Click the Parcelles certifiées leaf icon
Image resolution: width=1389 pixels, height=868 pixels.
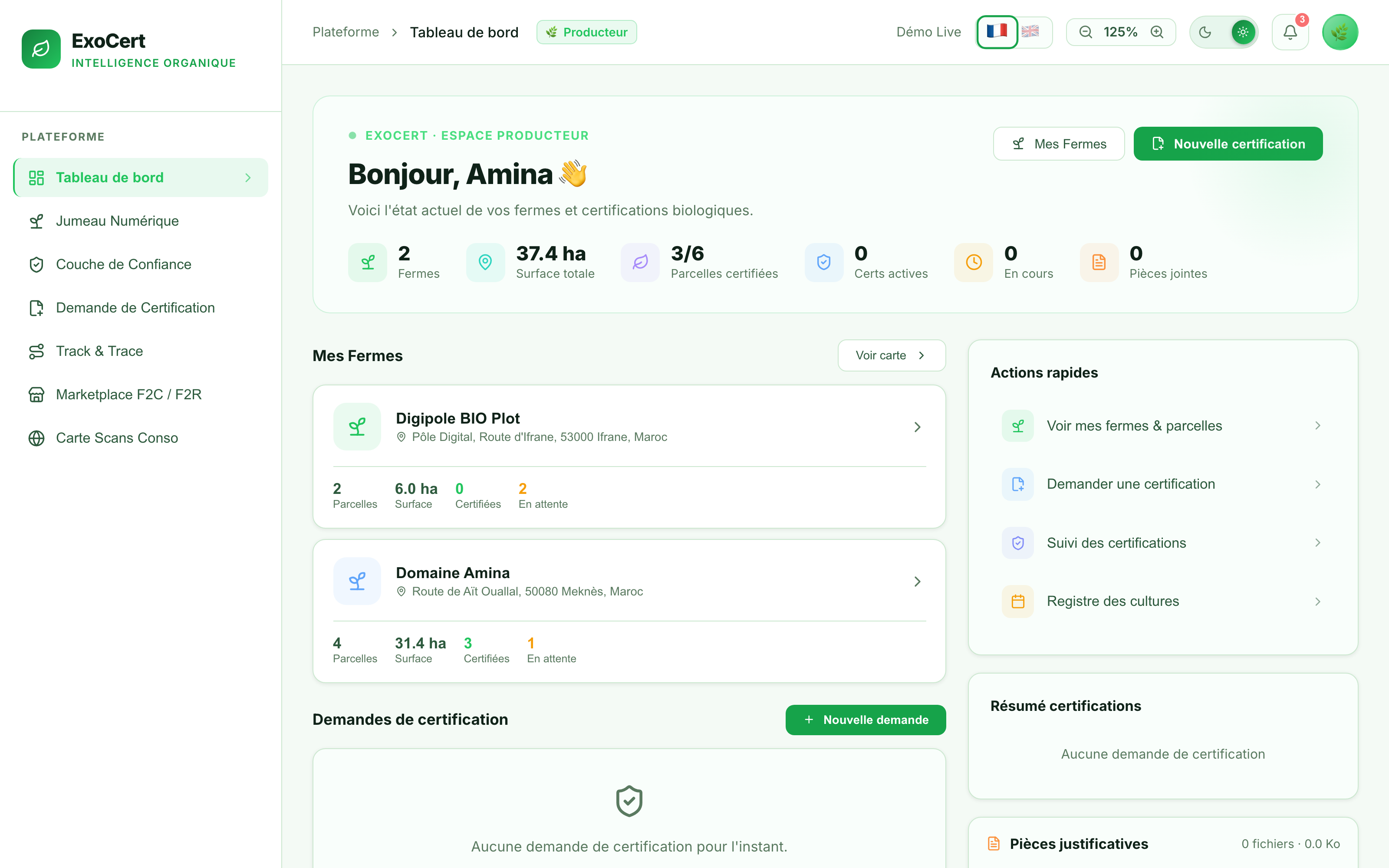pyautogui.click(x=640, y=262)
